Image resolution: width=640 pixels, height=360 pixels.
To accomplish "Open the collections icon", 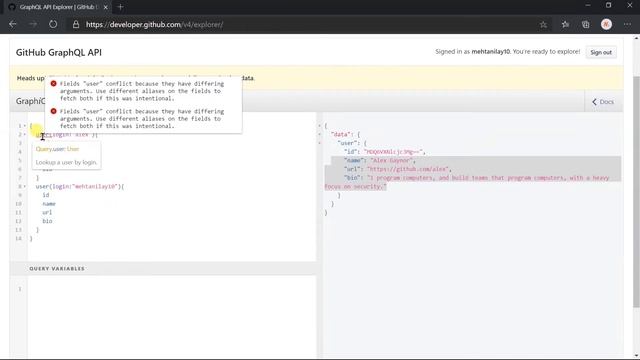I will [586, 24].
